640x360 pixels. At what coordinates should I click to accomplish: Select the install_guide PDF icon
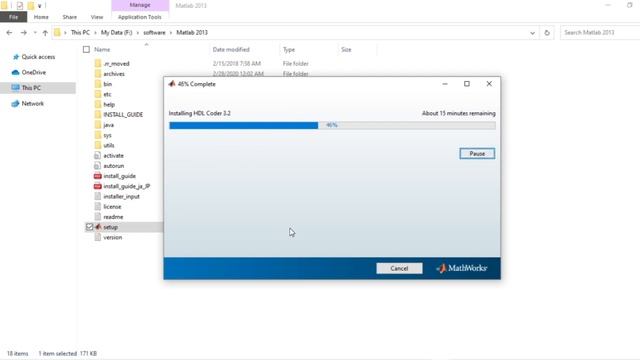[98, 176]
